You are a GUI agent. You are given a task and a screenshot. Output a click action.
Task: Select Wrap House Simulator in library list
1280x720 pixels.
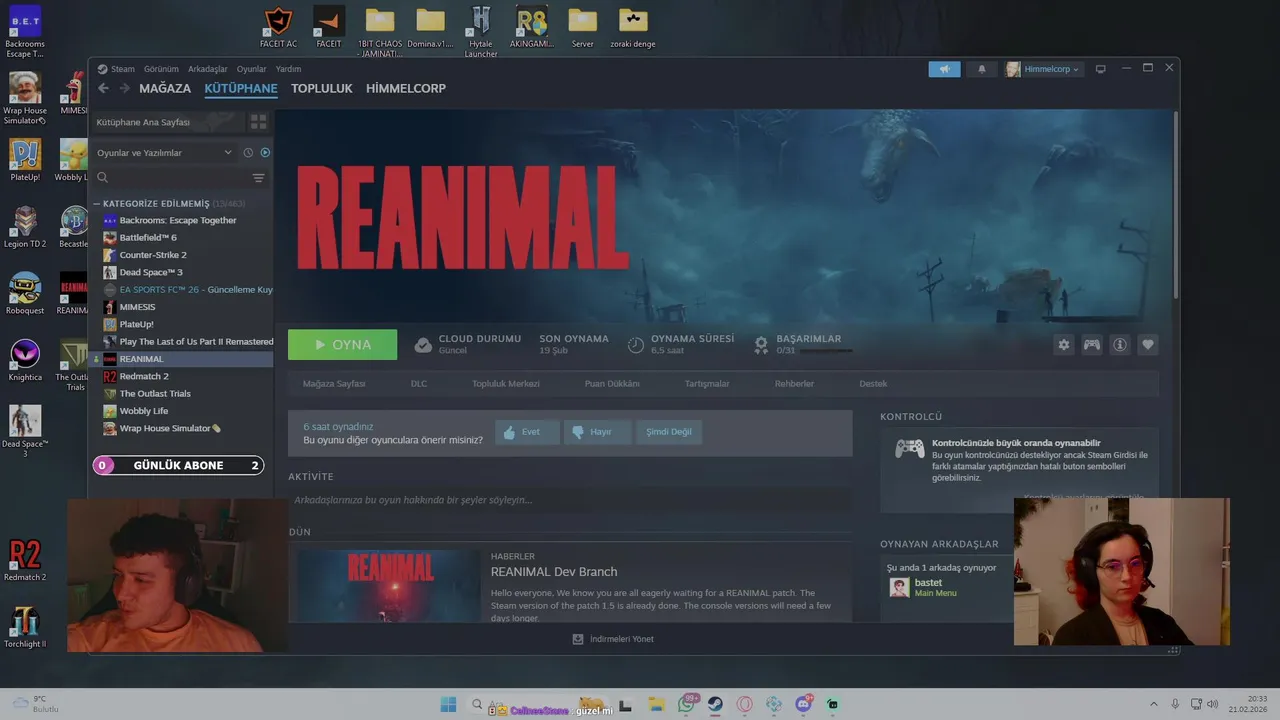[181, 428]
